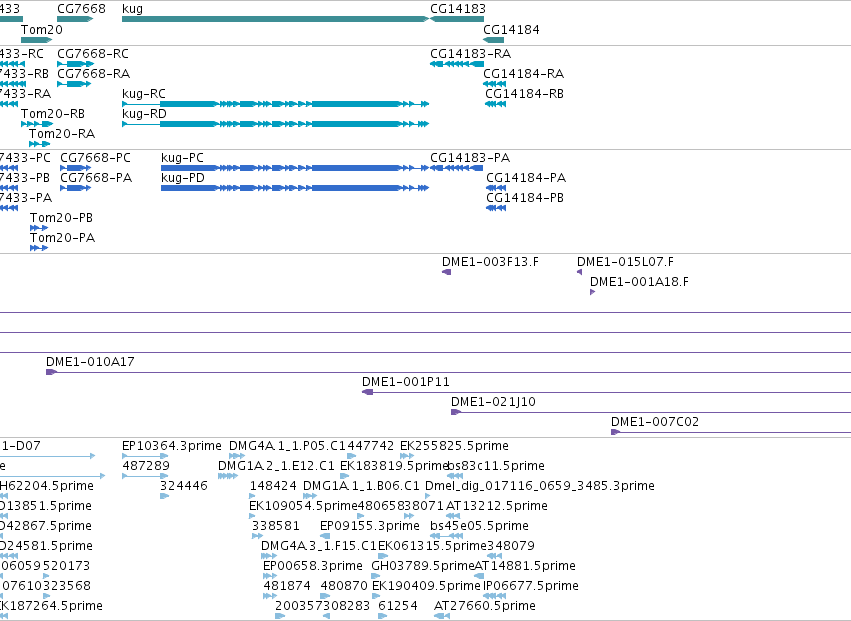The image size is (851, 621).
Task: Click the 324446 EST label
Action: coord(184,485)
